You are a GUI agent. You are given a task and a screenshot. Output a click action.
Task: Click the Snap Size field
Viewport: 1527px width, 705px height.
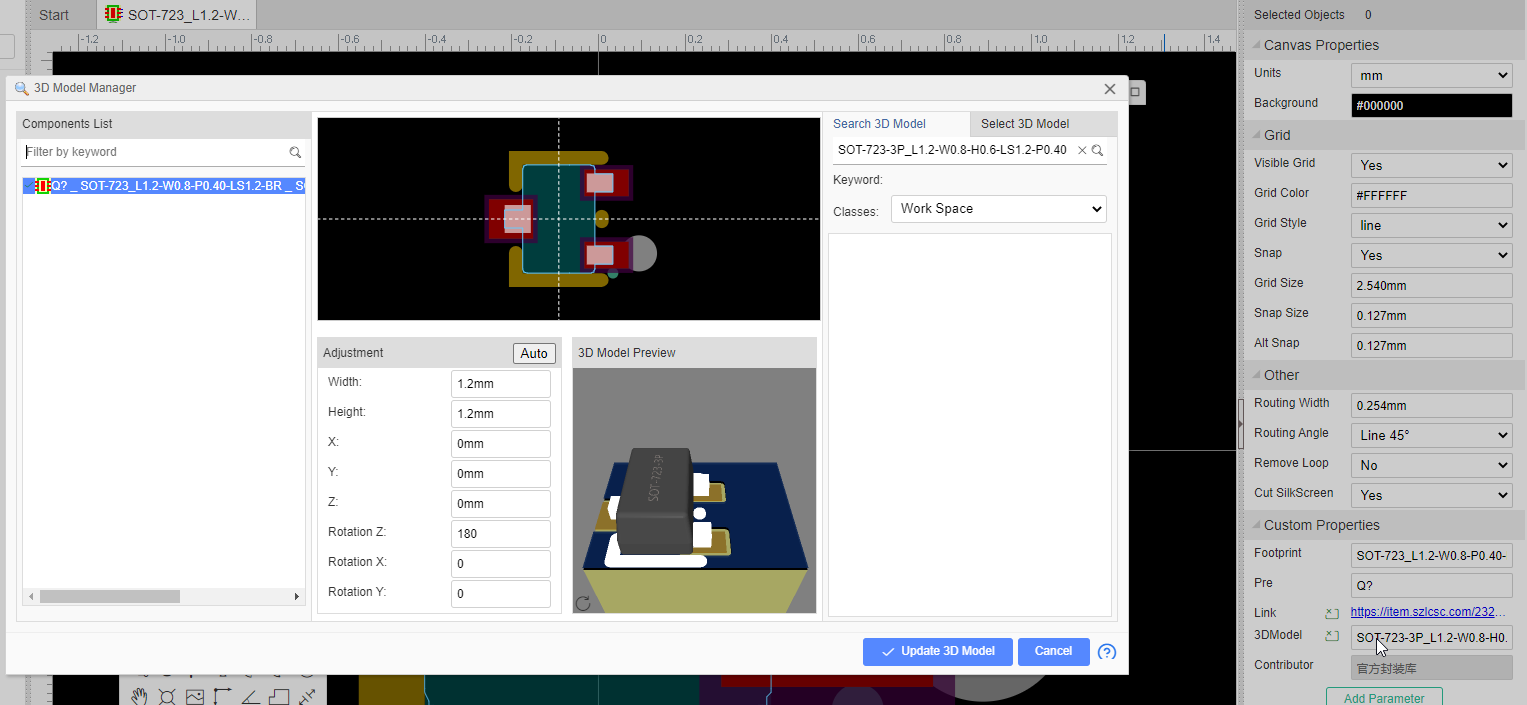tap(1431, 315)
